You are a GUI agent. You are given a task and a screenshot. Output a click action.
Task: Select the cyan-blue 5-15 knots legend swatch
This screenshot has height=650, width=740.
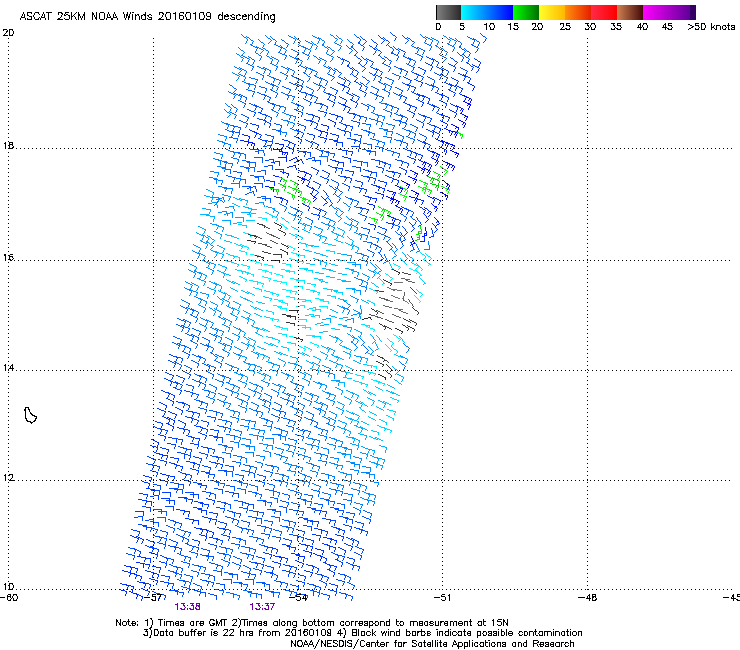[x=487, y=12]
